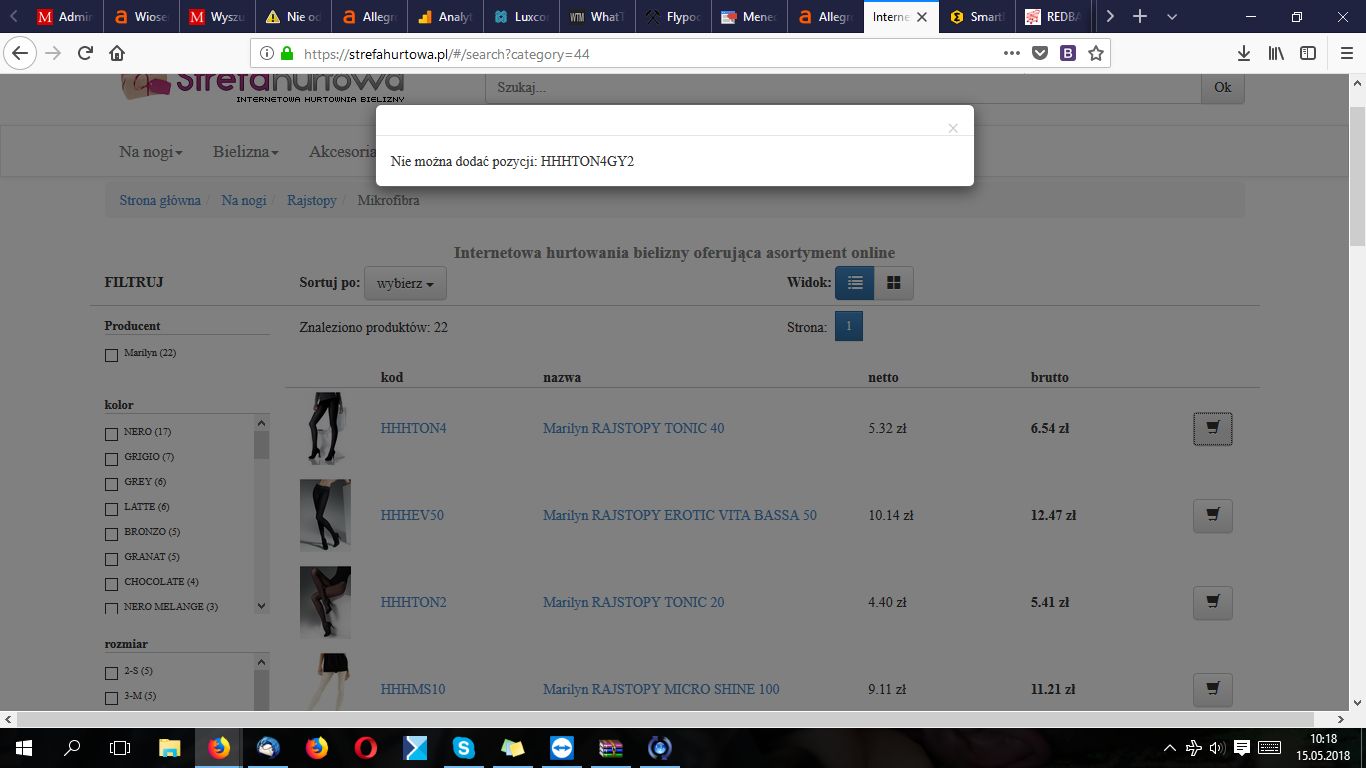Enable the CHOCOLATE color filter
The height and width of the screenshot is (768, 1366).
pyautogui.click(x=112, y=584)
